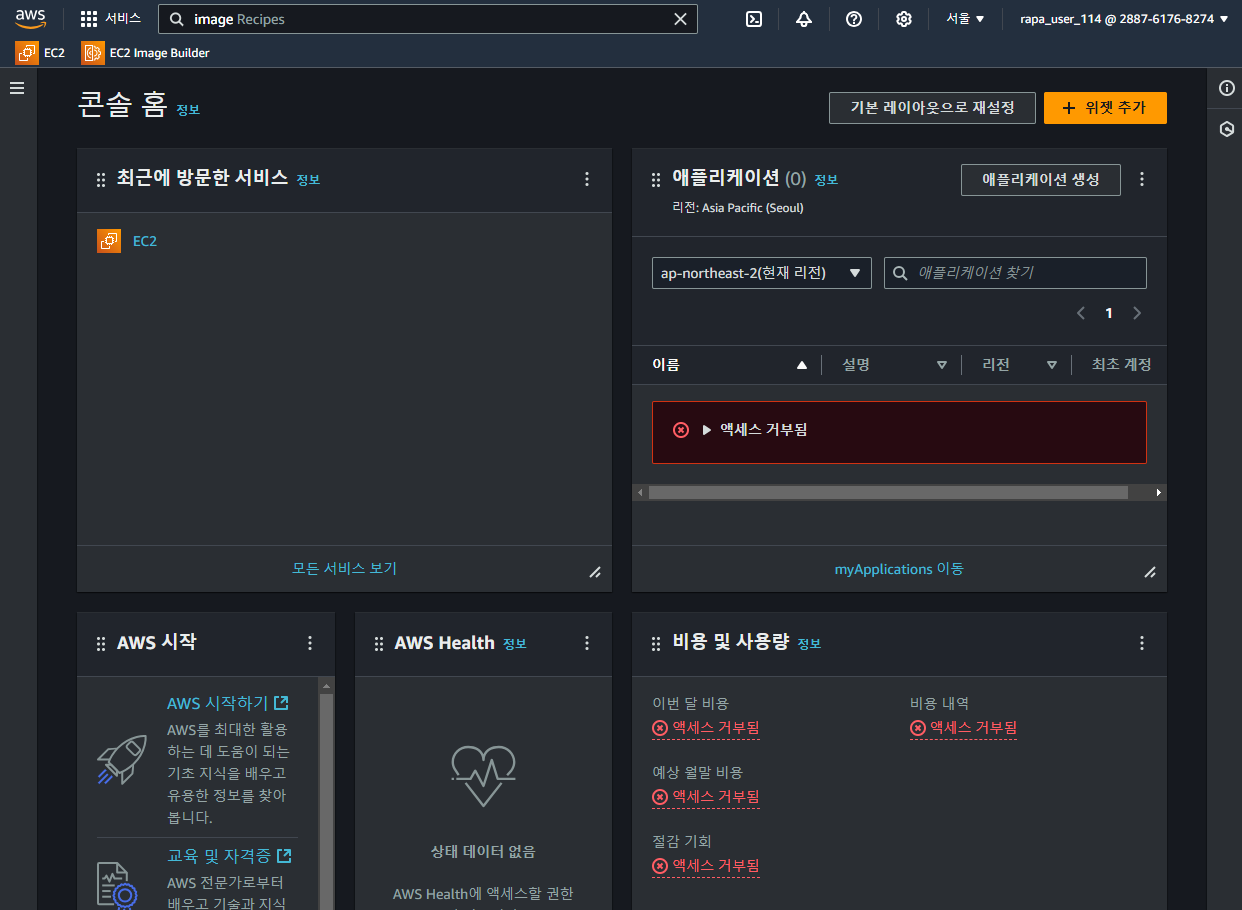Open the rapa_user_114 account menu
The height and width of the screenshot is (910, 1242).
[1124, 19]
